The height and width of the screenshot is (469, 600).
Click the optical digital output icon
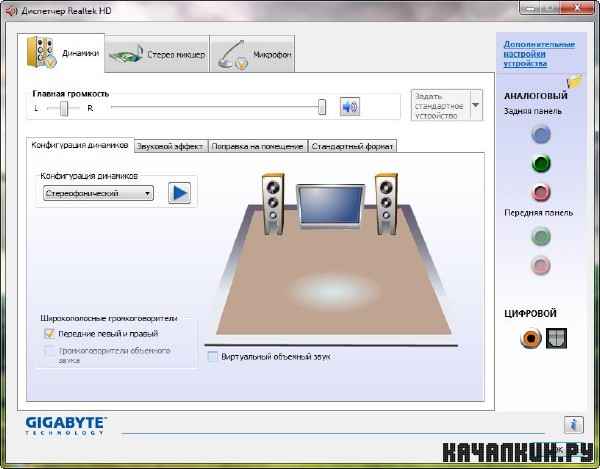556,338
